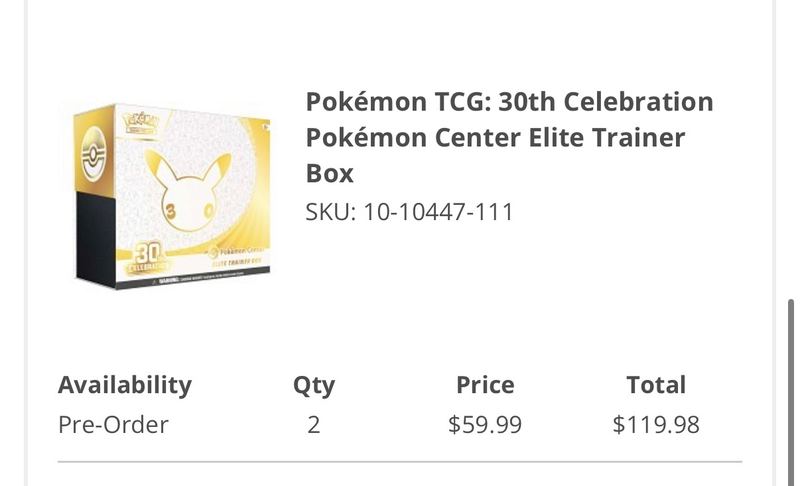Click the Pokémon logo atop the box art

click(x=141, y=122)
